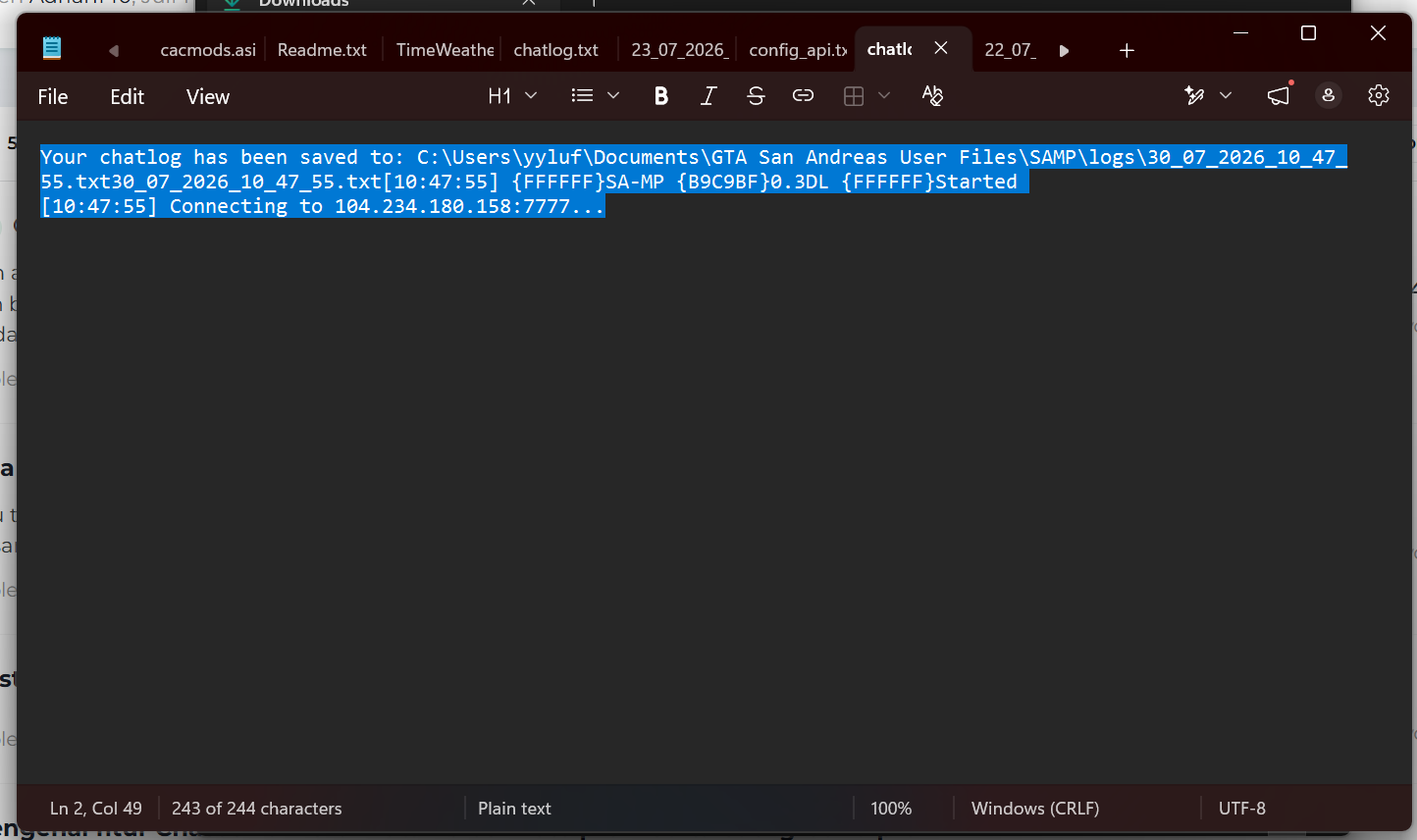Open the 100% zoom level control
The width and height of the screenshot is (1417, 840).
[891, 809]
